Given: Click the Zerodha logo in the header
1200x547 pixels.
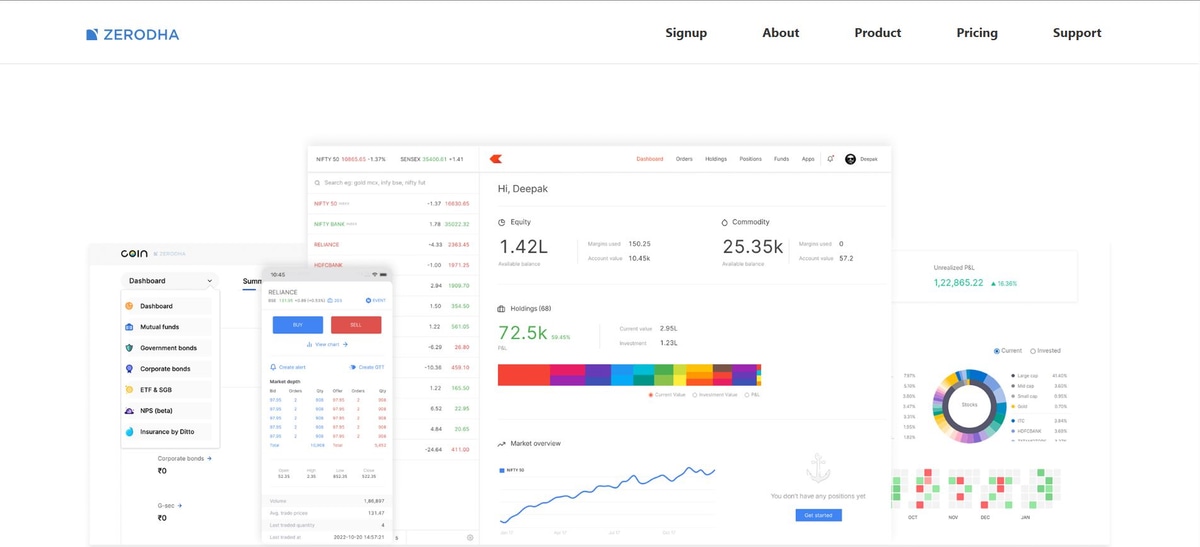Looking at the screenshot, I should tap(132, 34).
